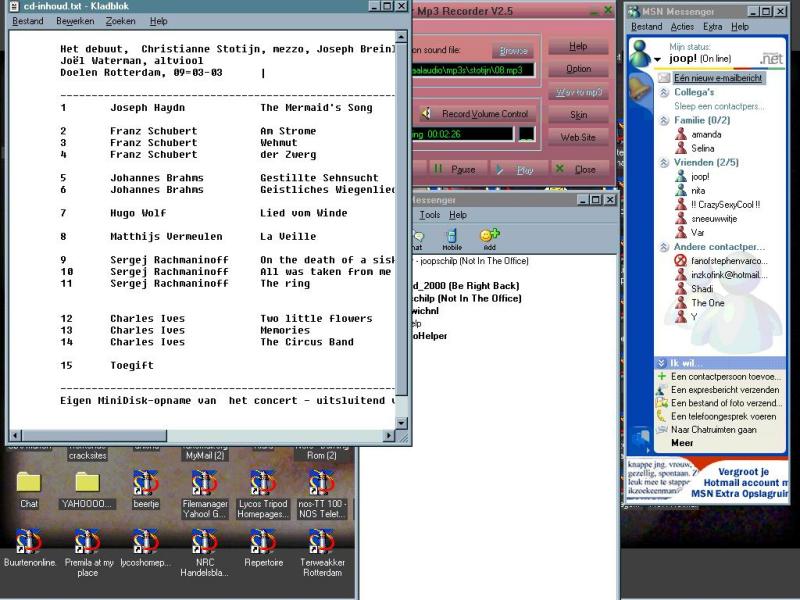The height and width of the screenshot is (600, 800).
Task: Click the speaker icon beside Record Volume Control
Action: (x=427, y=113)
